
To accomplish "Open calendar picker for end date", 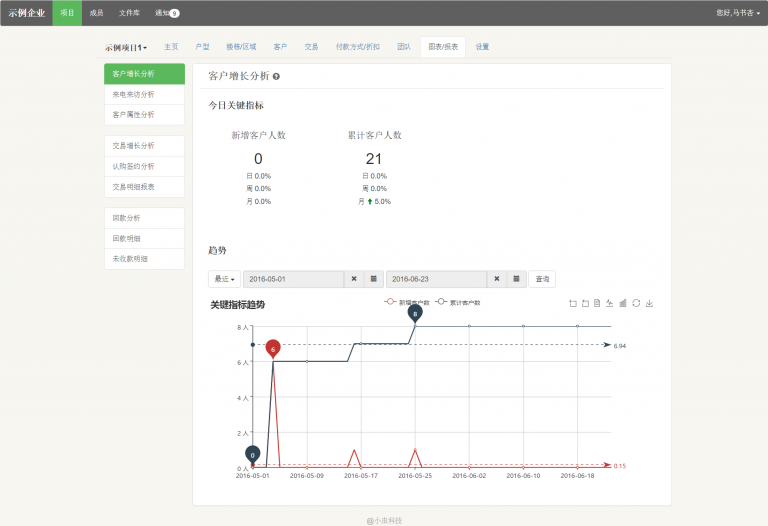I will point(516,279).
